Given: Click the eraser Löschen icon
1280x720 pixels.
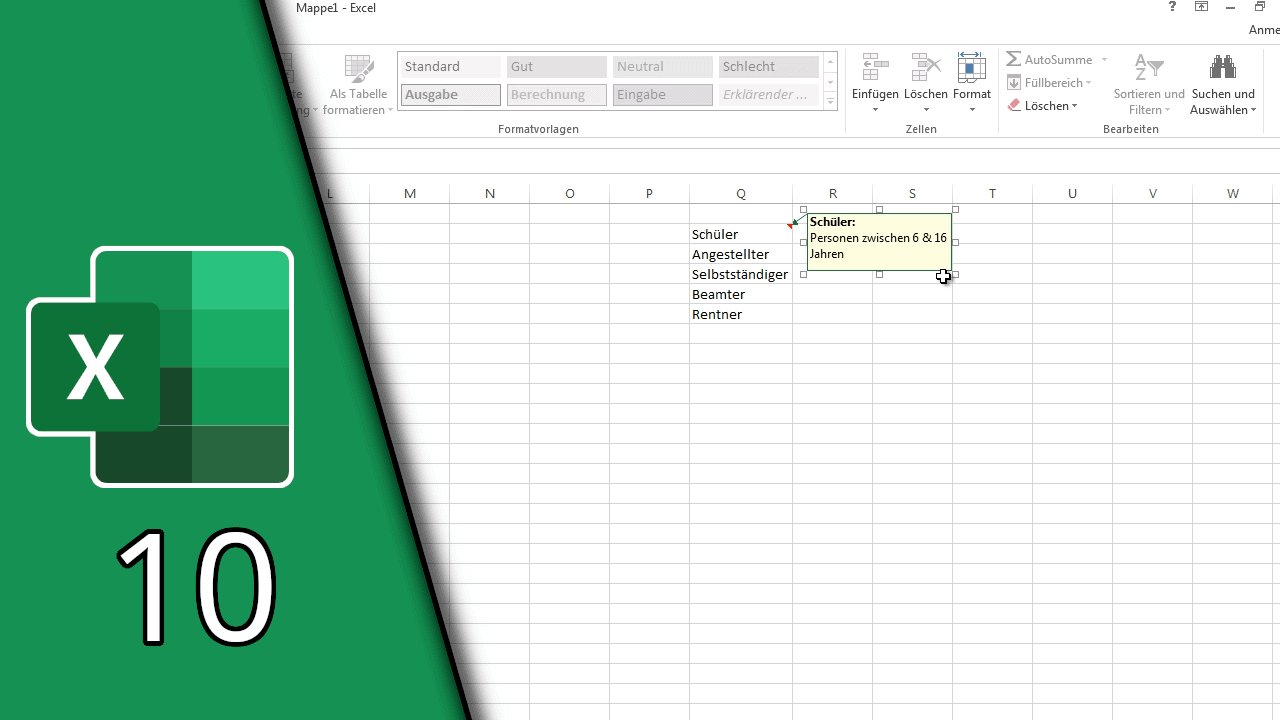Looking at the screenshot, I should point(1014,106).
